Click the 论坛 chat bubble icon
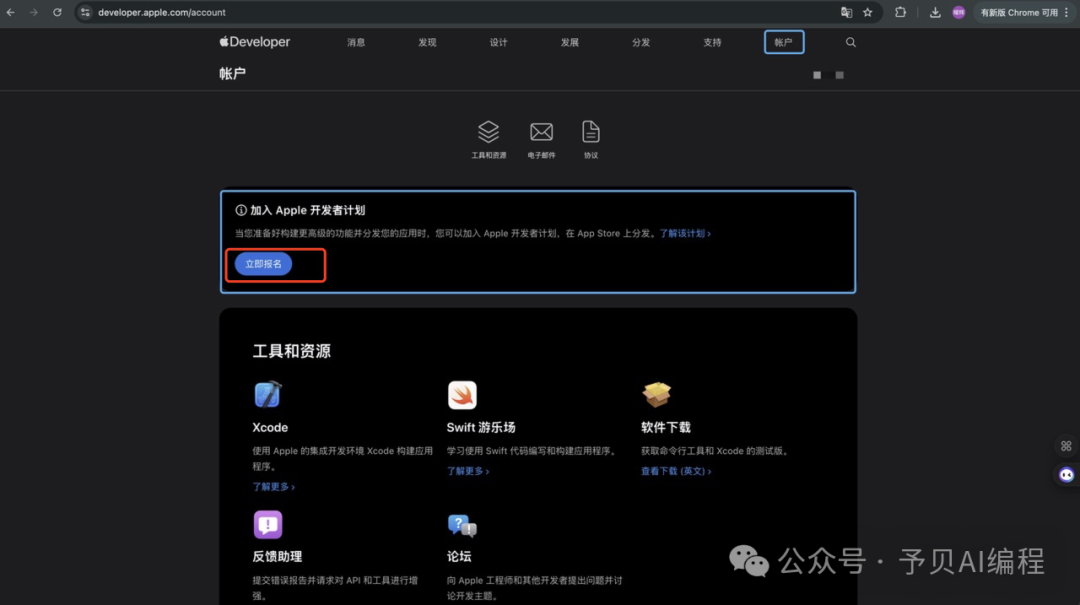 [462, 525]
